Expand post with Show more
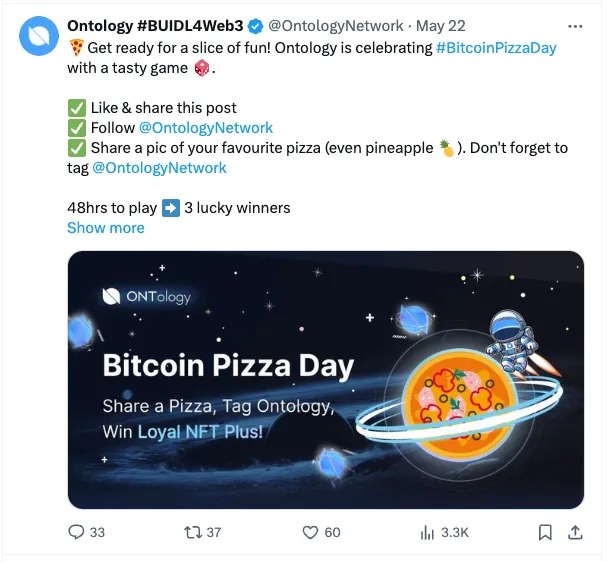 (x=105, y=228)
